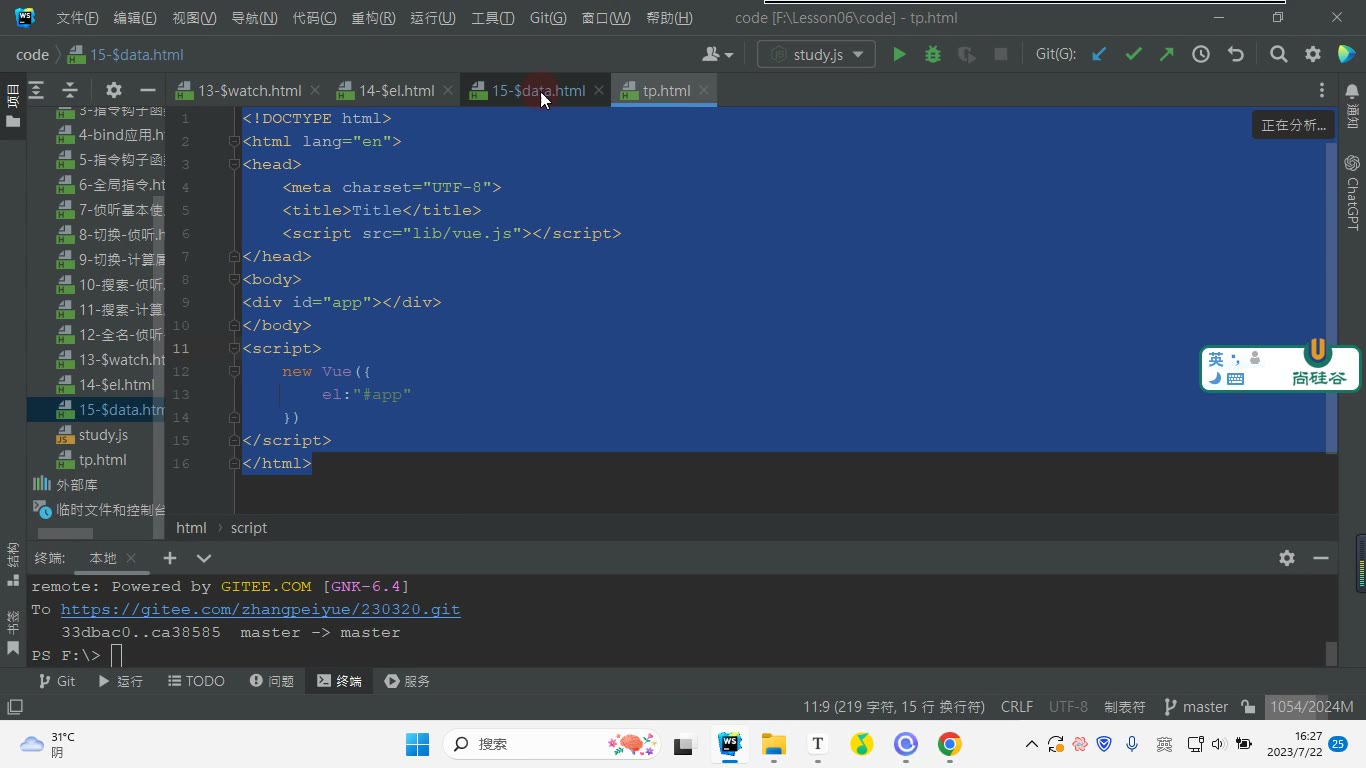1366x768 pixels.
Task: Expand all items in project panel
Action: coord(36,90)
